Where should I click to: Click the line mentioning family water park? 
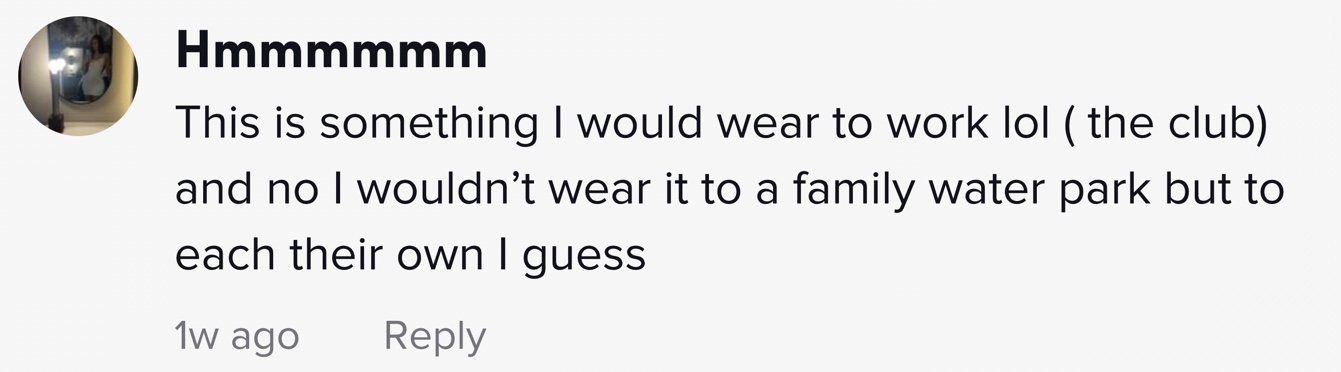pyautogui.click(x=729, y=190)
